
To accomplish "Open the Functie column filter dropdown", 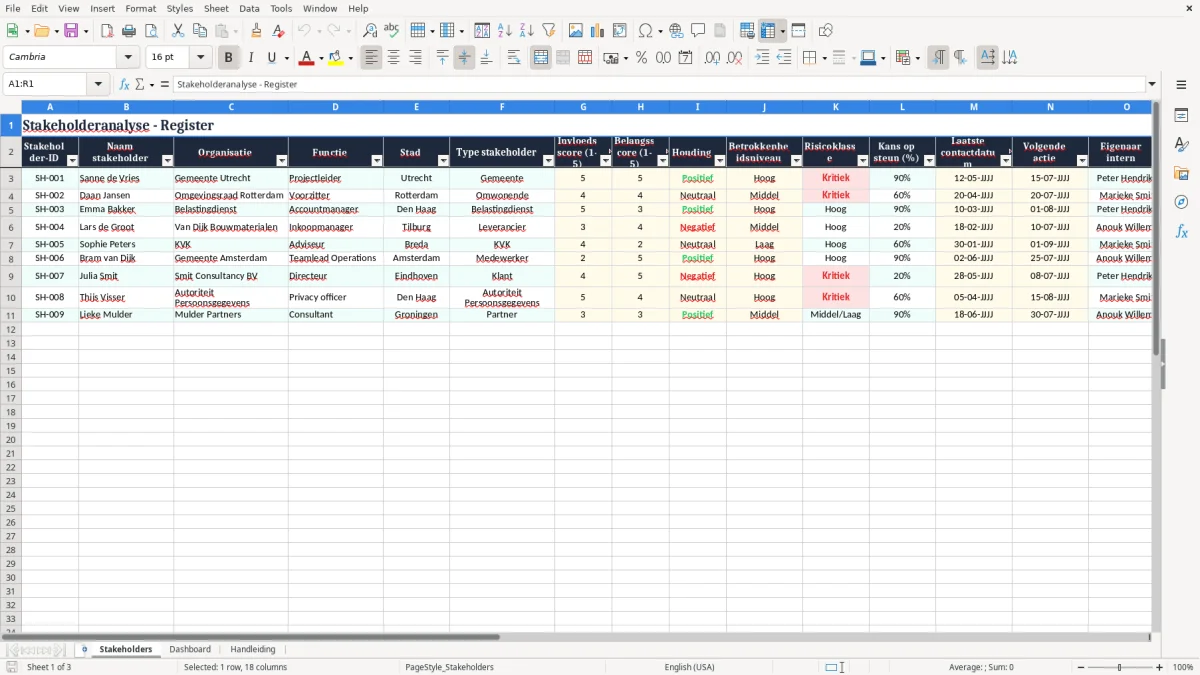I will (376, 161).
